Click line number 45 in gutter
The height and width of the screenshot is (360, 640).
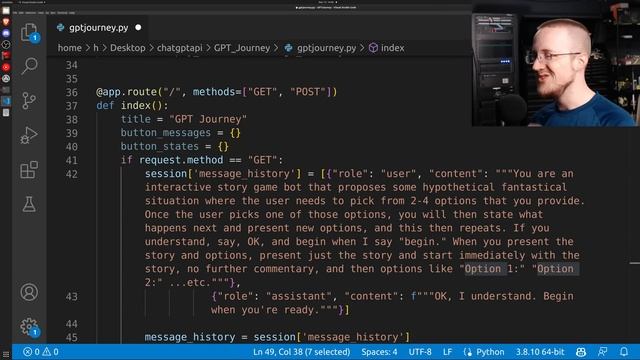pyautogui.click(x=71, y=337)
